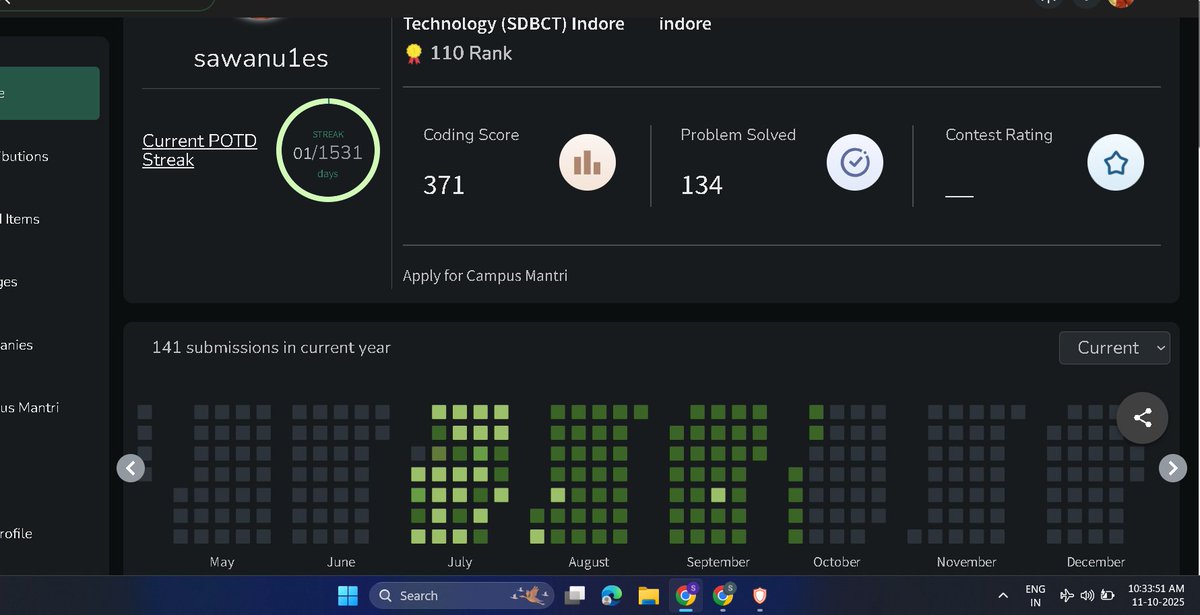The width and height of the screenshot is (1200, 615).
Task: Open the Current year dropdown
Action: tap(1115, 348)
